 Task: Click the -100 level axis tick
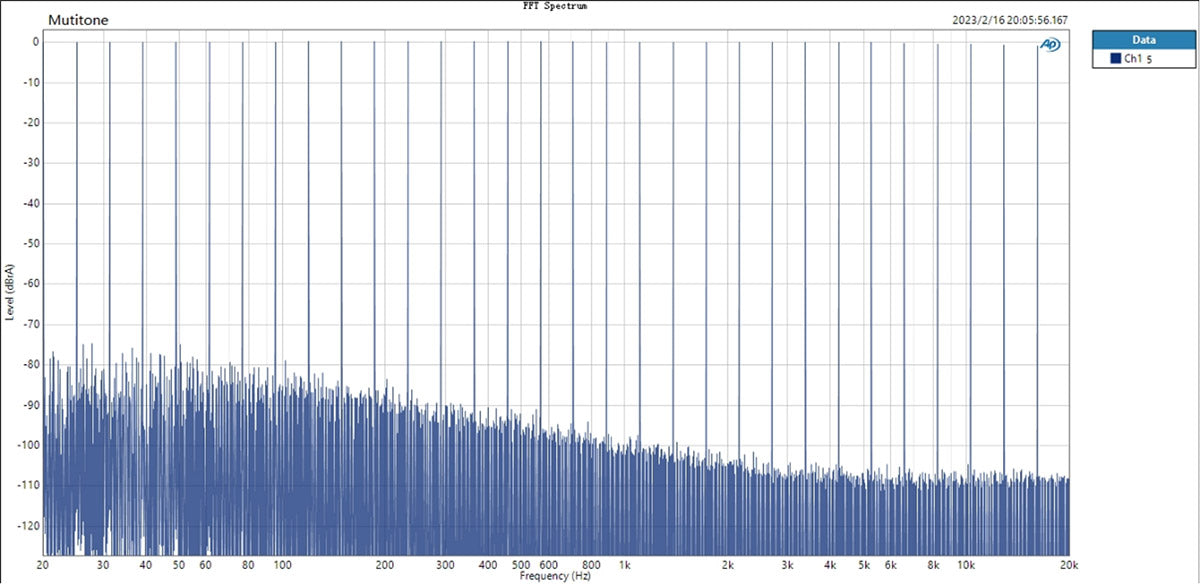click(29, 445)
